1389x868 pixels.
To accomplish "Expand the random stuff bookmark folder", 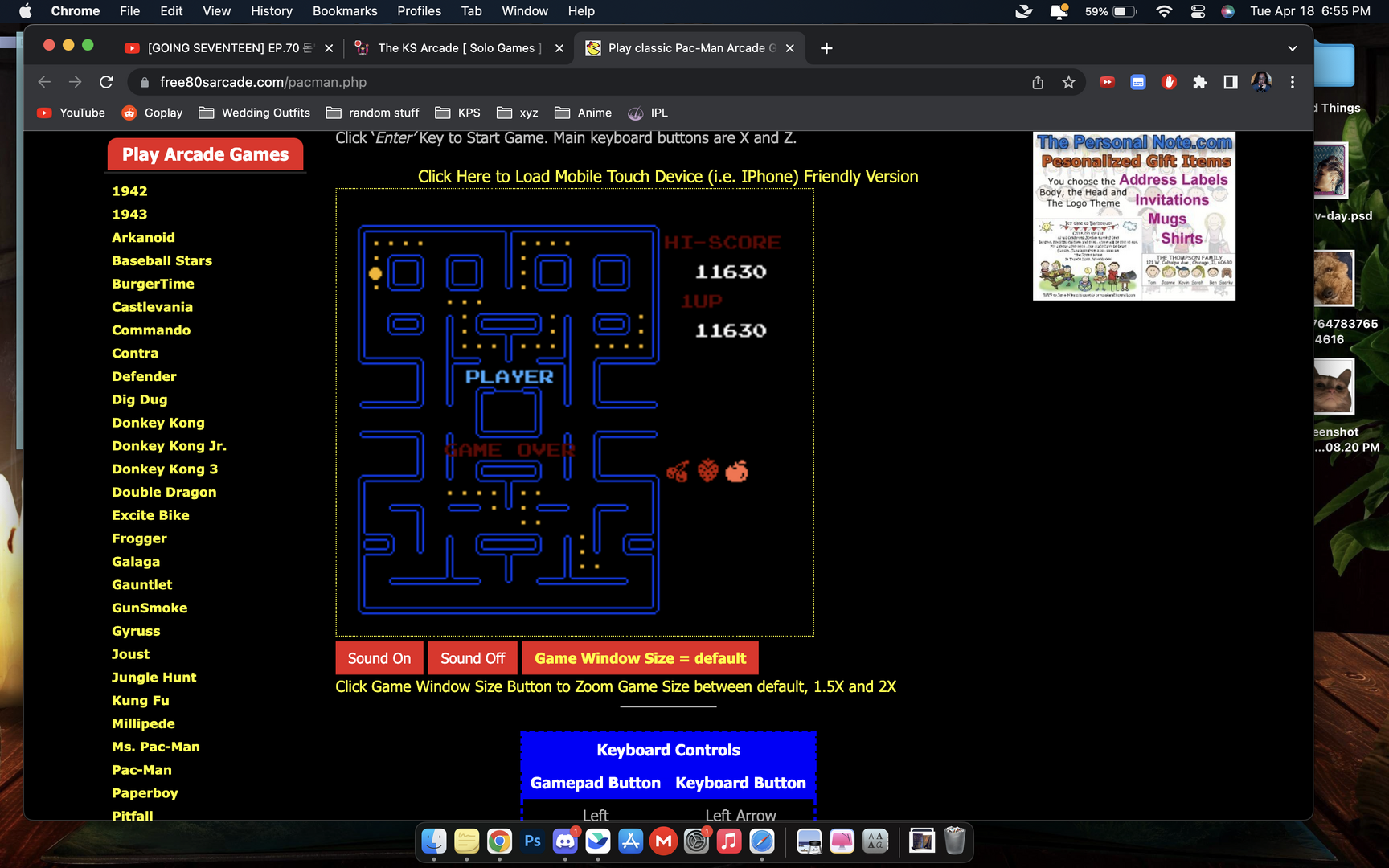I will (x=373, y=113).
